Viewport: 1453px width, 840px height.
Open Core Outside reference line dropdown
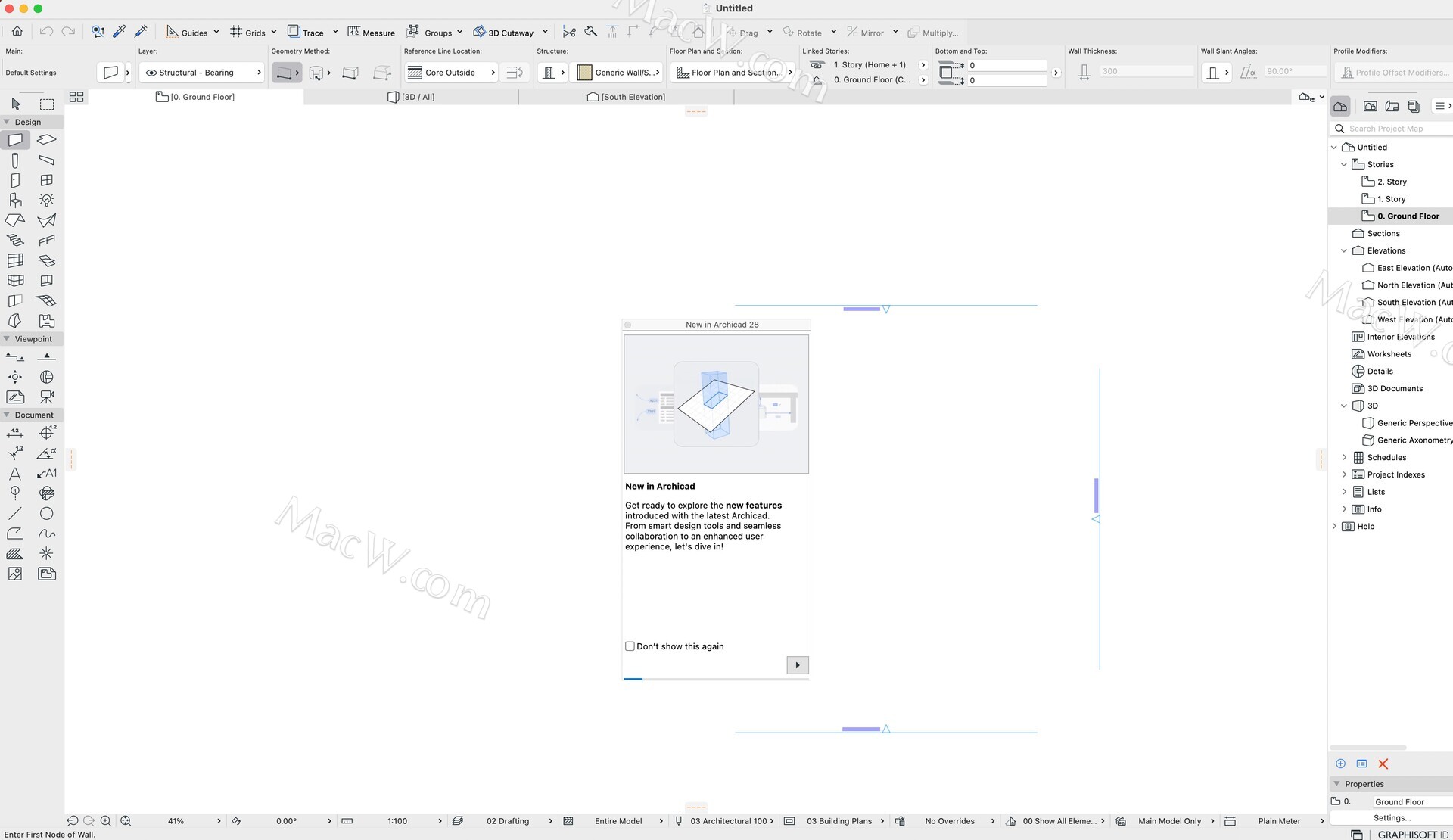(x=451, y=73)
